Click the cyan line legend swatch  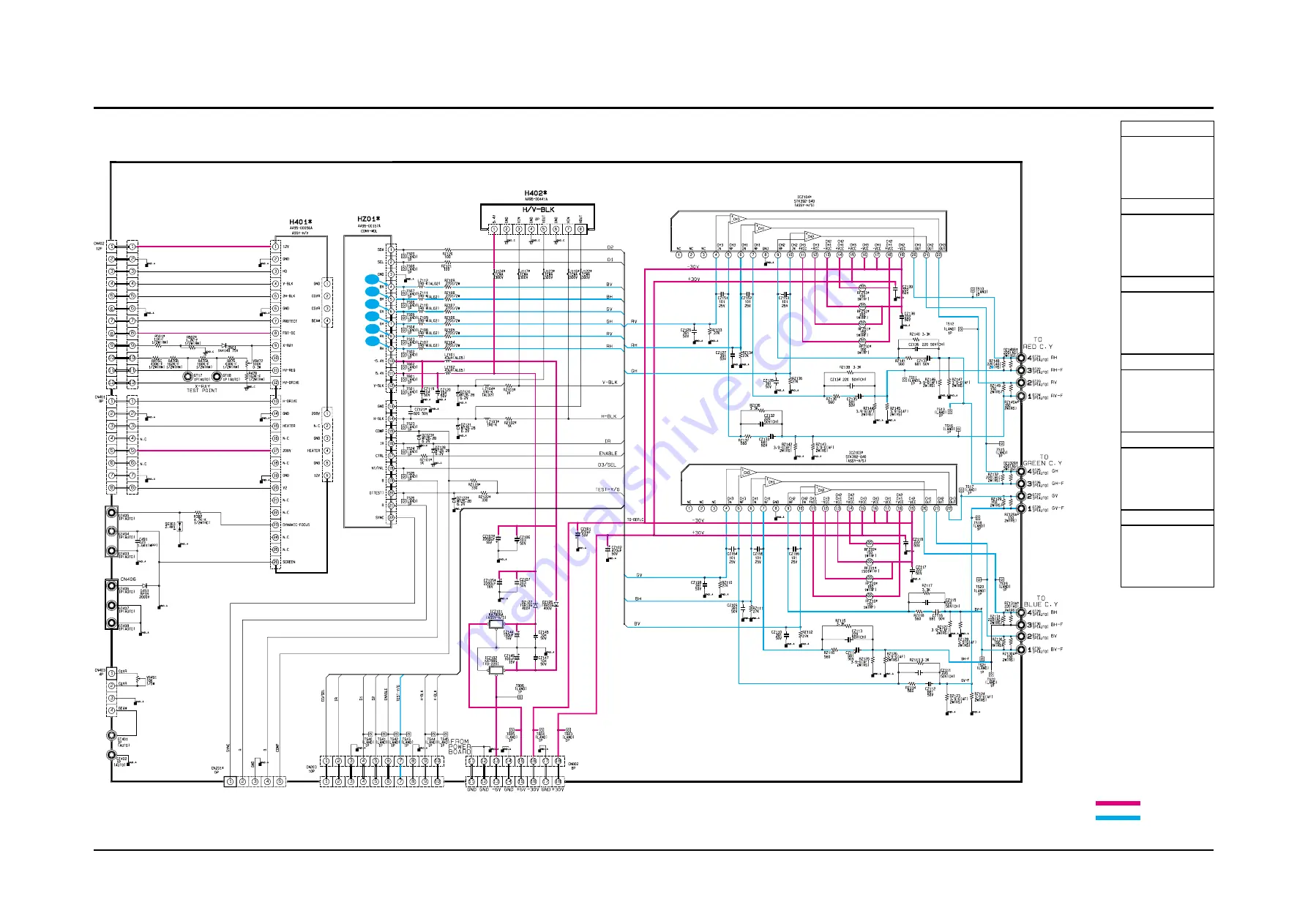point(1118,818)
